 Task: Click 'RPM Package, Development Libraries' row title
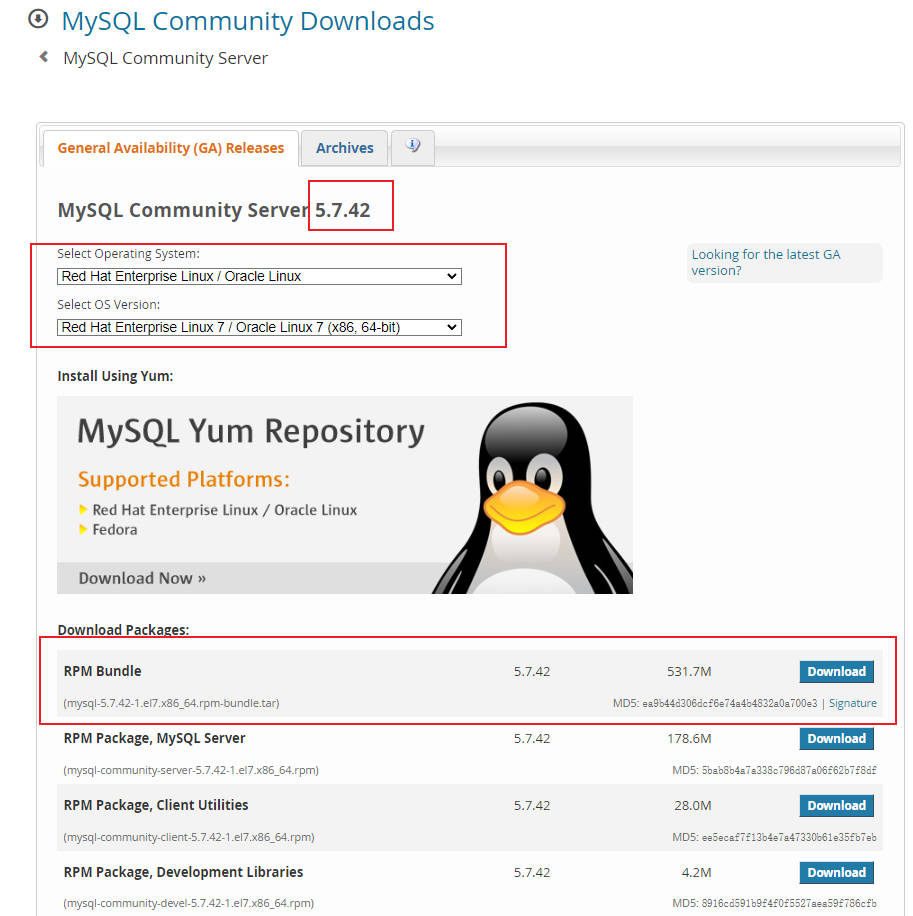click(x=183, y=872)
